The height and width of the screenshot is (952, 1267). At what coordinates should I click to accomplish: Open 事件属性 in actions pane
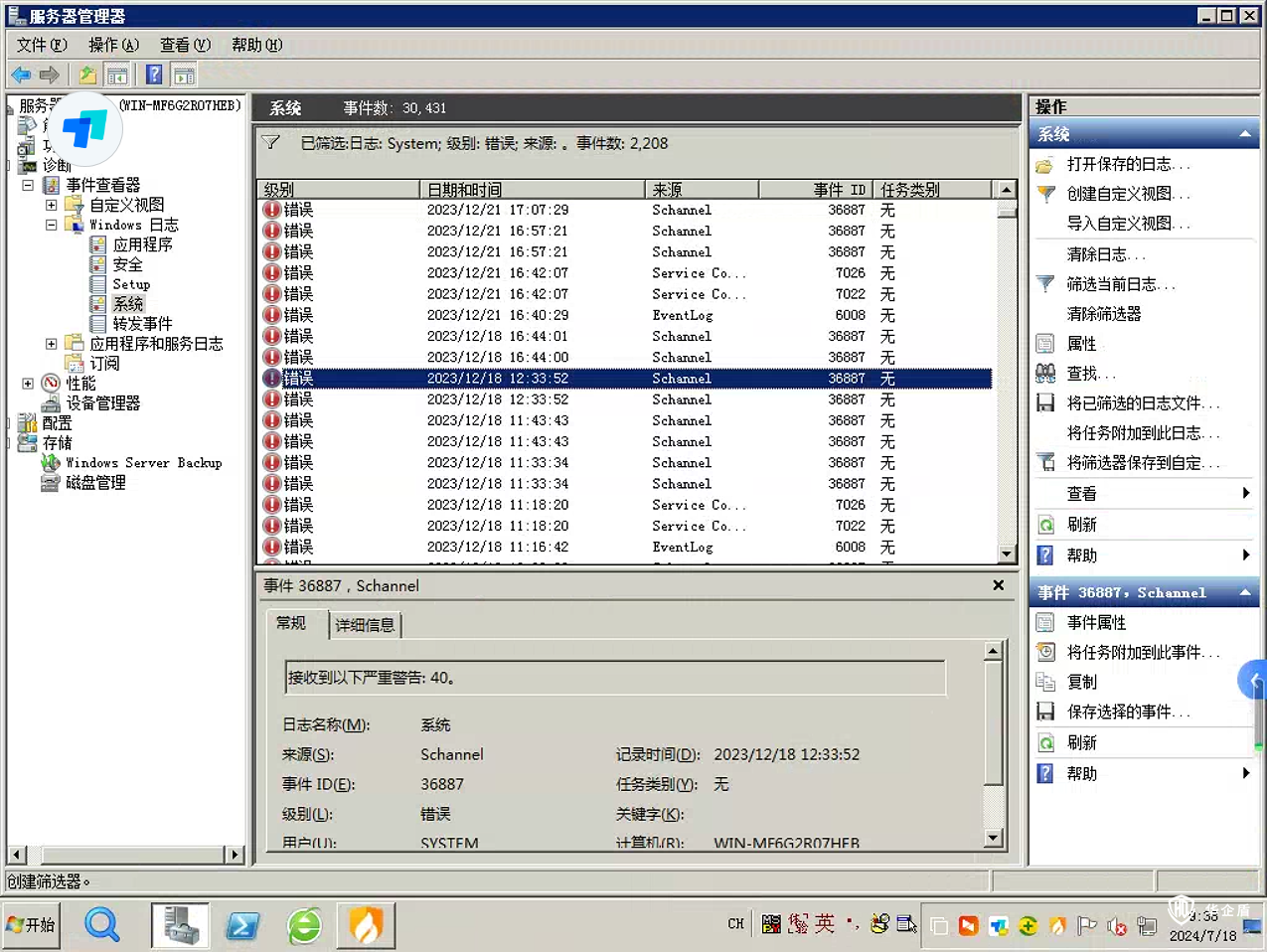pos(1096,623)
